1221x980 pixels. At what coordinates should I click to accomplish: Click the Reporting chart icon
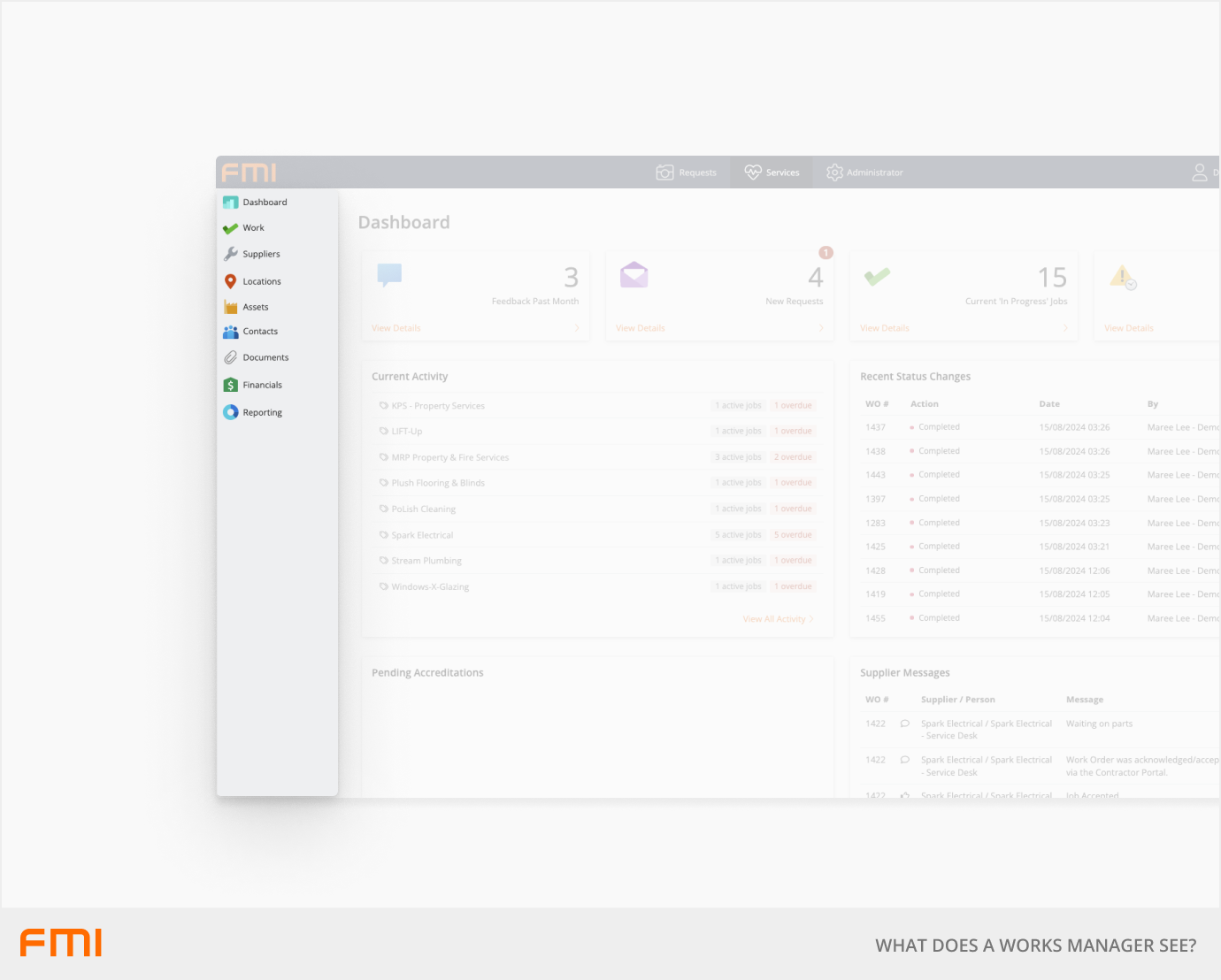coord(230,412)
